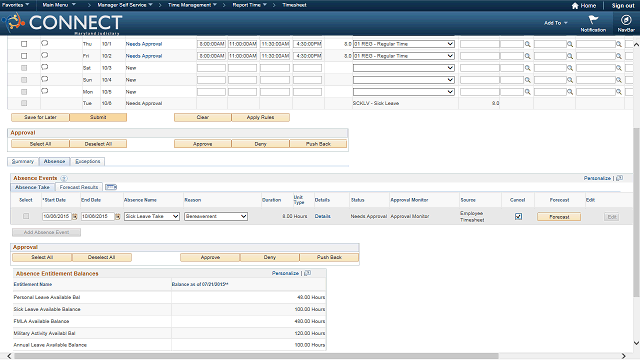Screen dimensions: 640x360
Task: Open Absence Events grid in new window icon
Action: (620, 178)
